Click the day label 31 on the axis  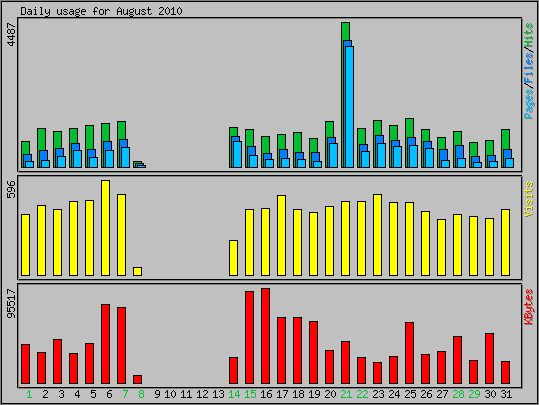point(506,394)
